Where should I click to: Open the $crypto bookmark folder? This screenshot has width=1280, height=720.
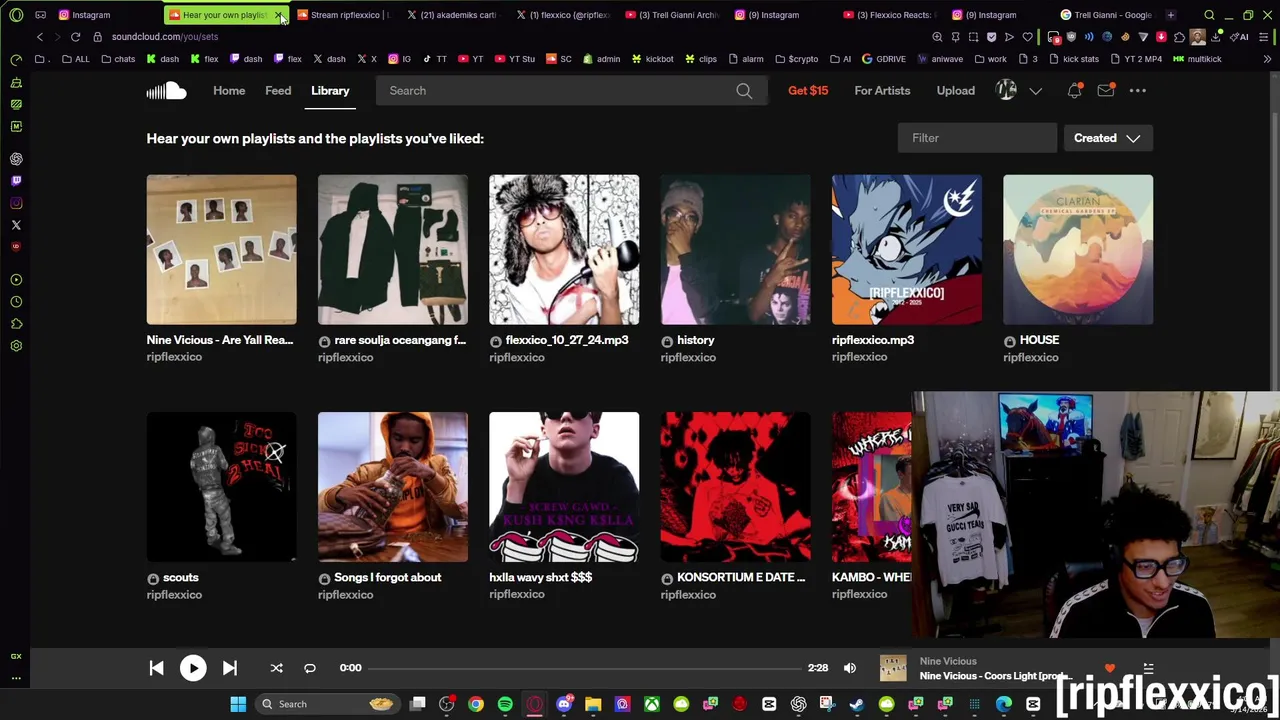[796, 59]
